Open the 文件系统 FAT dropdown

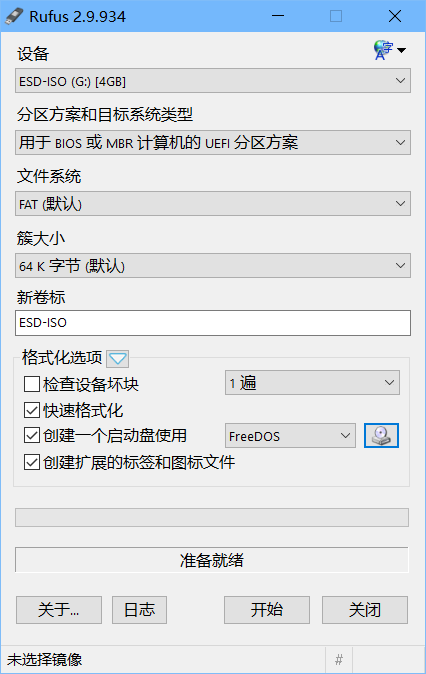click(x=213, y=204)
